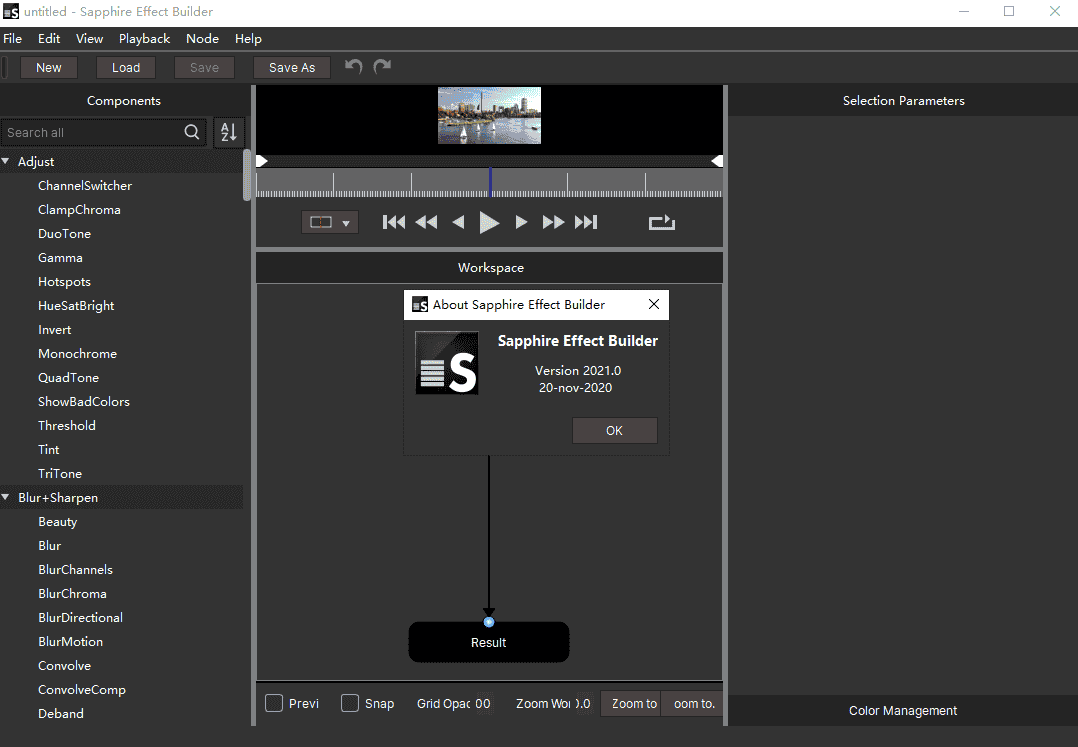Open the File menu

pos(12,38)
